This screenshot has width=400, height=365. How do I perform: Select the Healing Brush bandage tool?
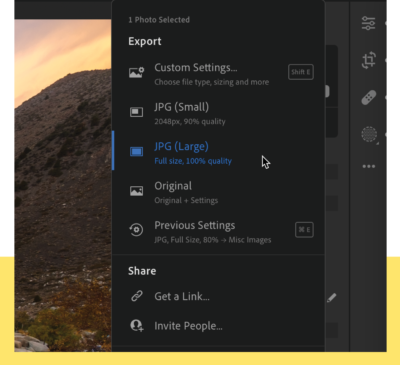(369, 97)
